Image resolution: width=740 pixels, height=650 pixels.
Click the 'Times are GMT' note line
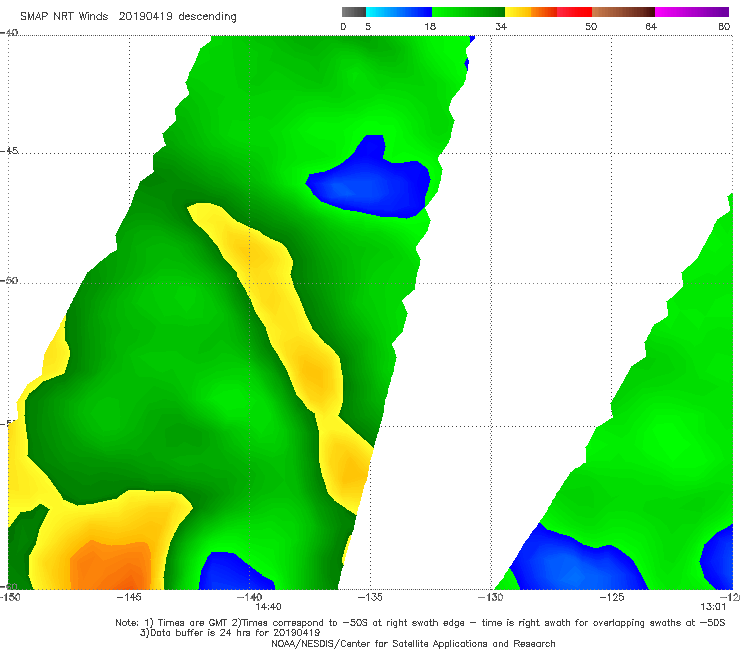[420, 623]
